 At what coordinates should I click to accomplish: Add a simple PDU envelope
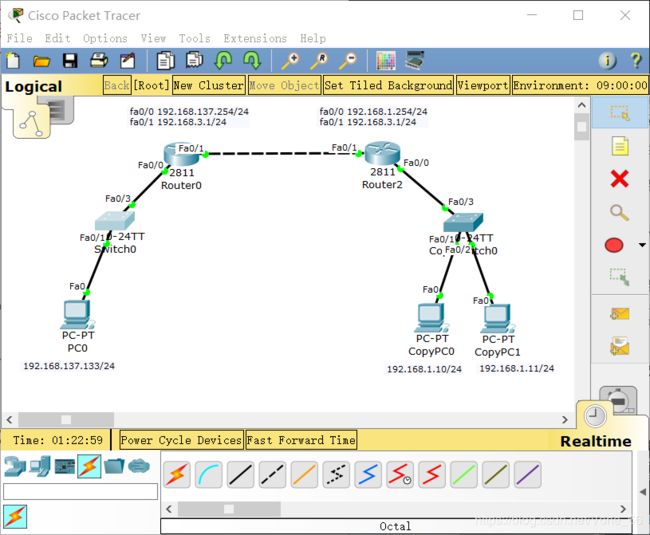coord(620,314)
